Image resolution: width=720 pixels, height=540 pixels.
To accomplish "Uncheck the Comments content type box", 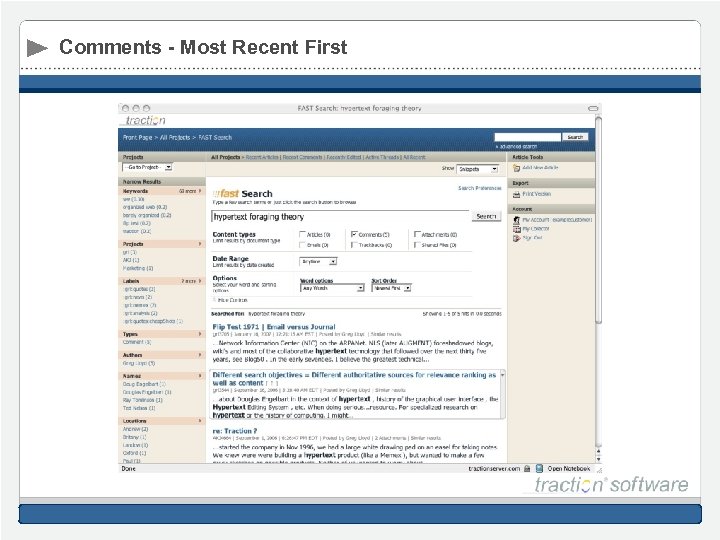I will click(x=354, y=234).
